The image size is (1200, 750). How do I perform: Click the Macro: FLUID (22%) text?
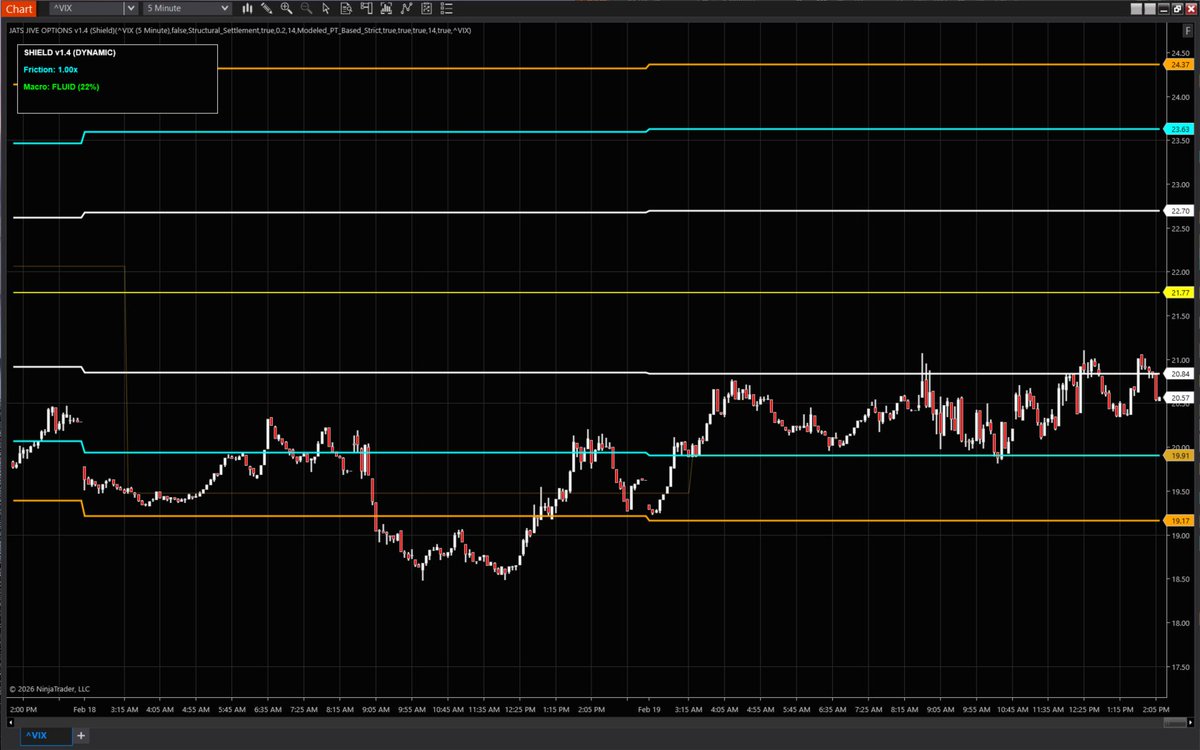(x=61, y=87)
